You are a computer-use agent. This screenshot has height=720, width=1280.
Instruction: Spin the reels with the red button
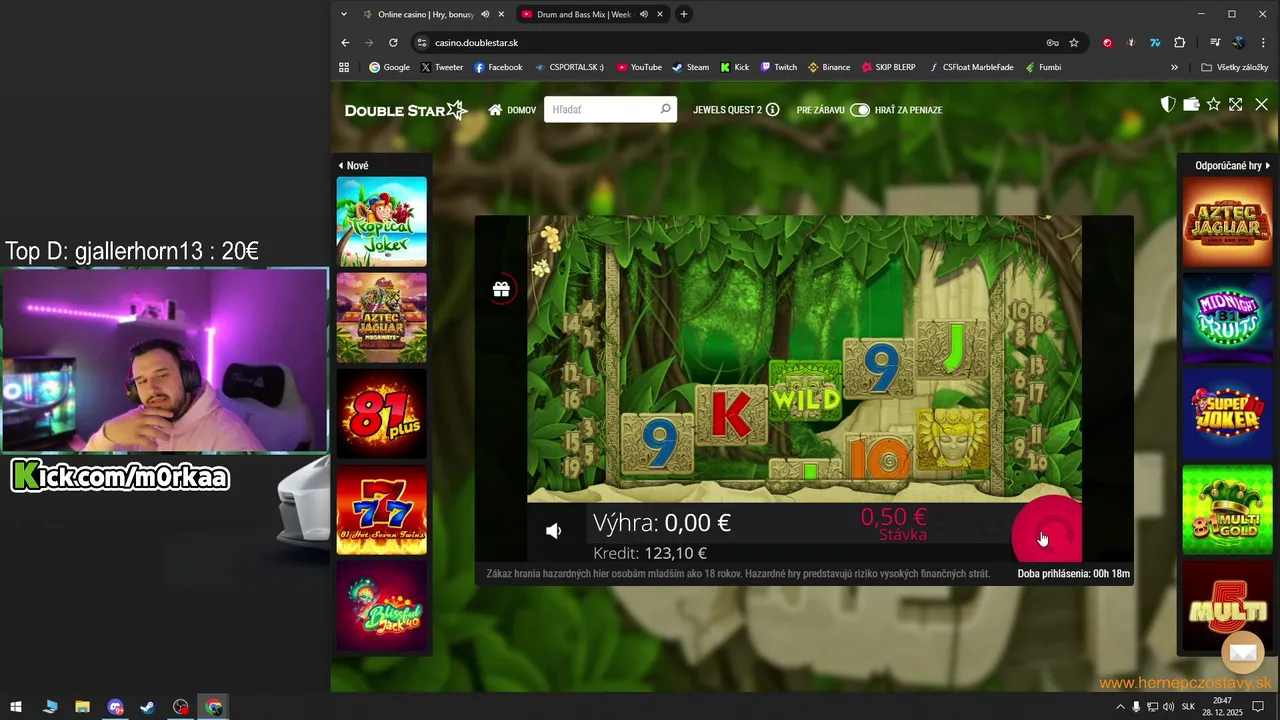tap(1046, 530)
